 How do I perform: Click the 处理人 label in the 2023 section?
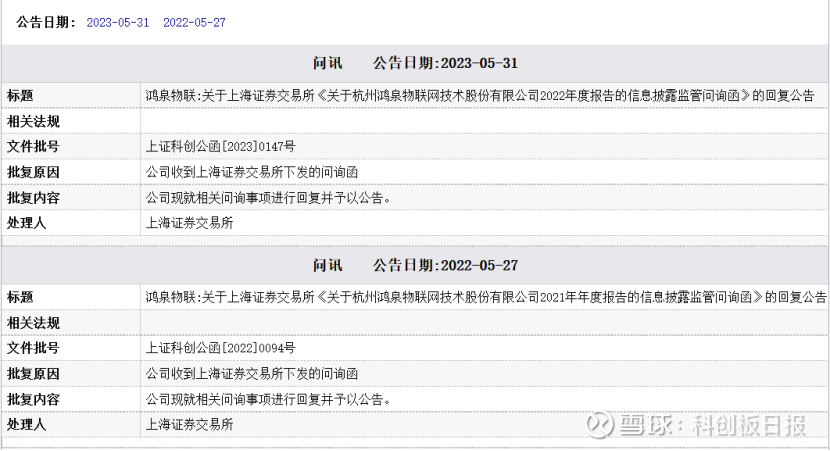point(26,223)
